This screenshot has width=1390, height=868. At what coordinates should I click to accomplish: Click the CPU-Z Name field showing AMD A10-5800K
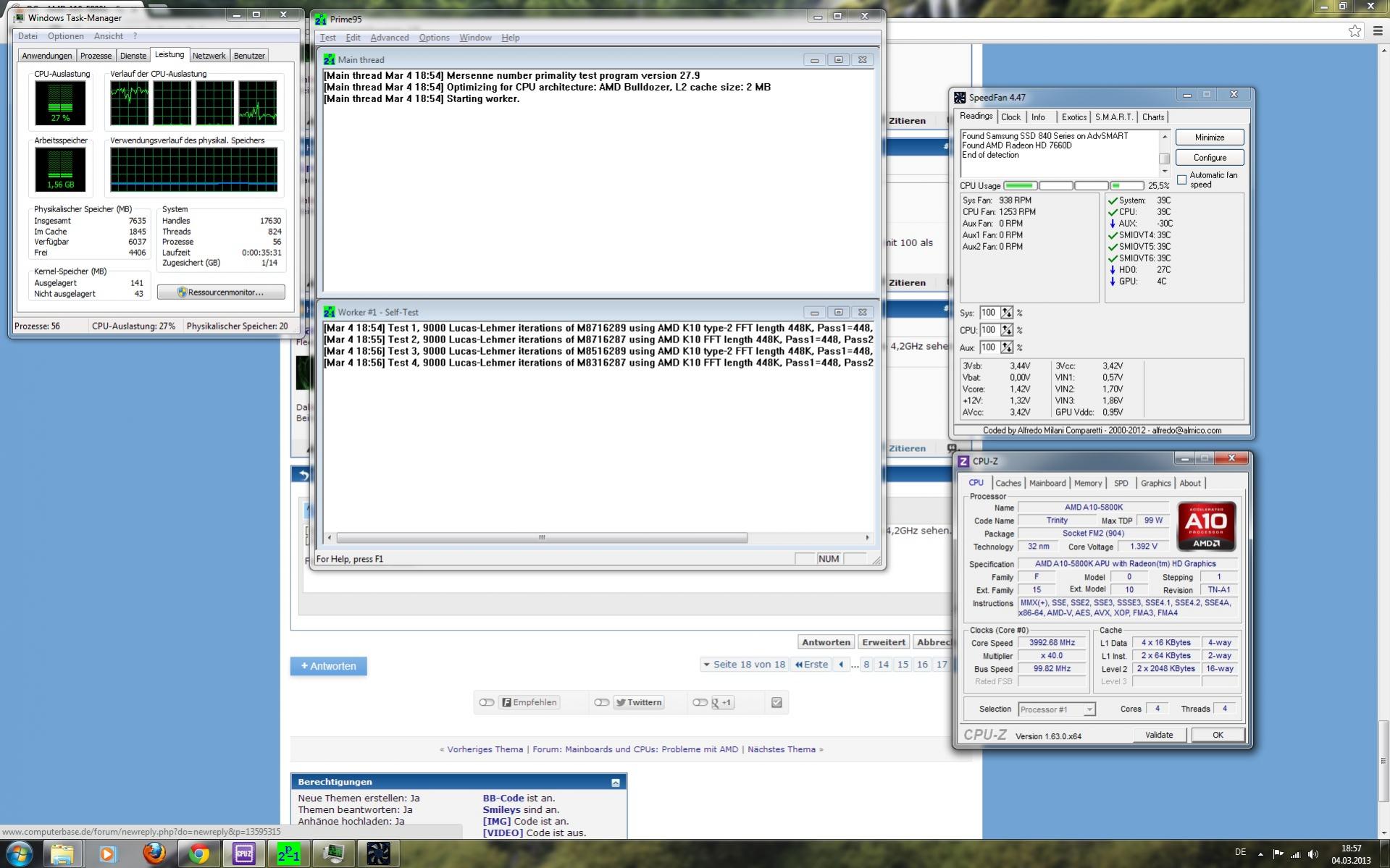(1093, 507)
